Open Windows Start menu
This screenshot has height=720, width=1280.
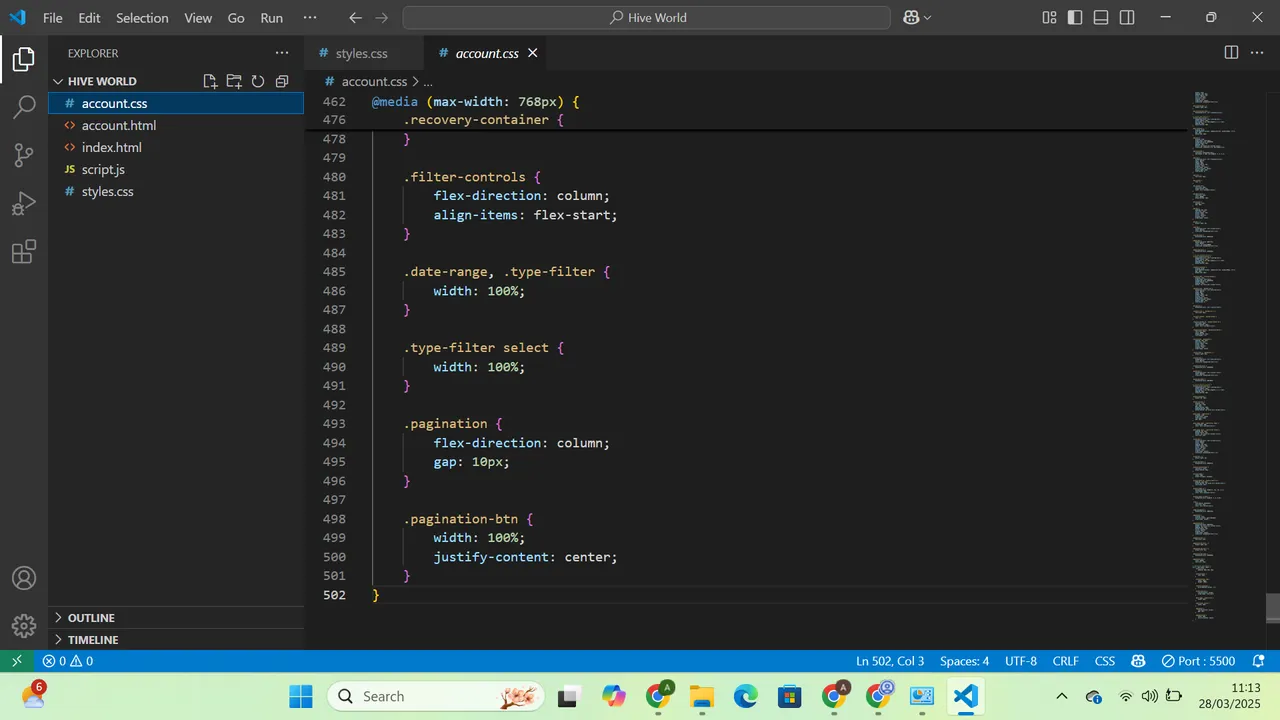point(301,696)
